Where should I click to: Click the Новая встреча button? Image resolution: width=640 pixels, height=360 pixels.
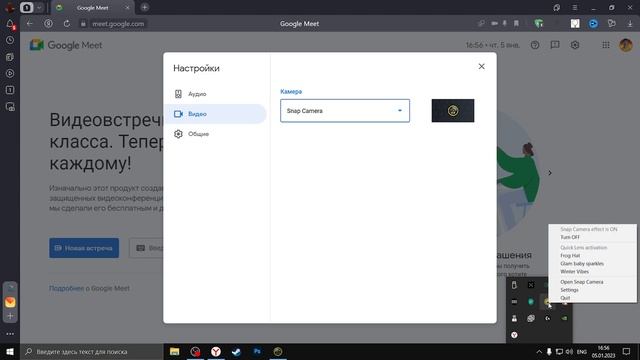pos(84,248)
